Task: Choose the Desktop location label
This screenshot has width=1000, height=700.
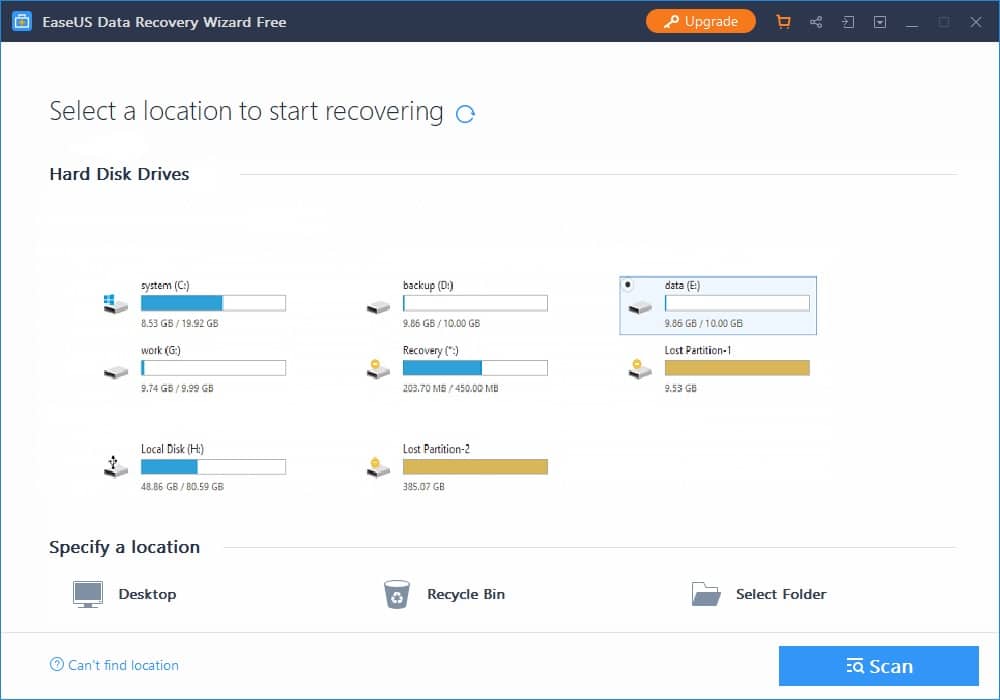Action: click(x=147, y=594)
